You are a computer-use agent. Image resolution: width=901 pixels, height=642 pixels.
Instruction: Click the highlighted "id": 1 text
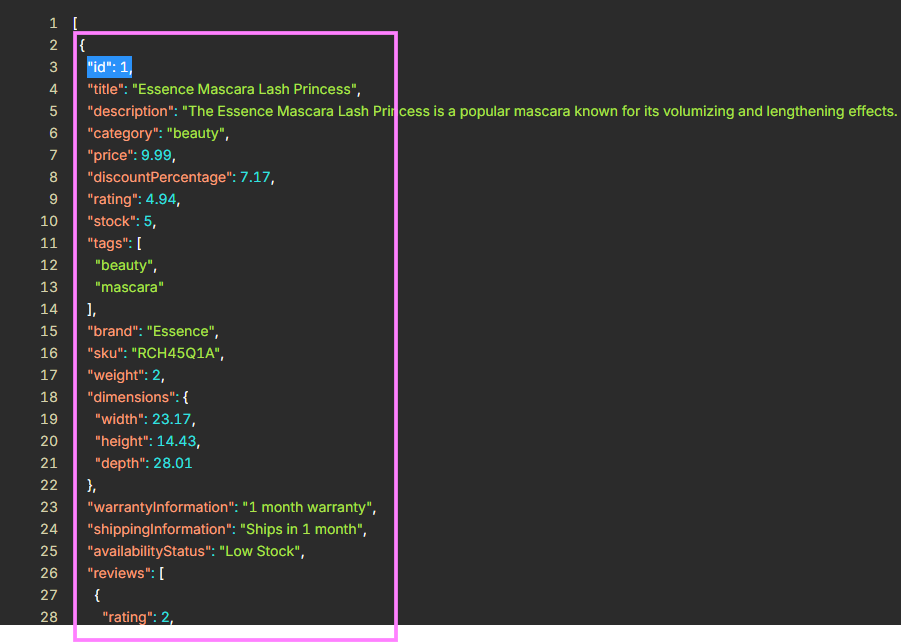pyautogui.click(x=110, y=67)
